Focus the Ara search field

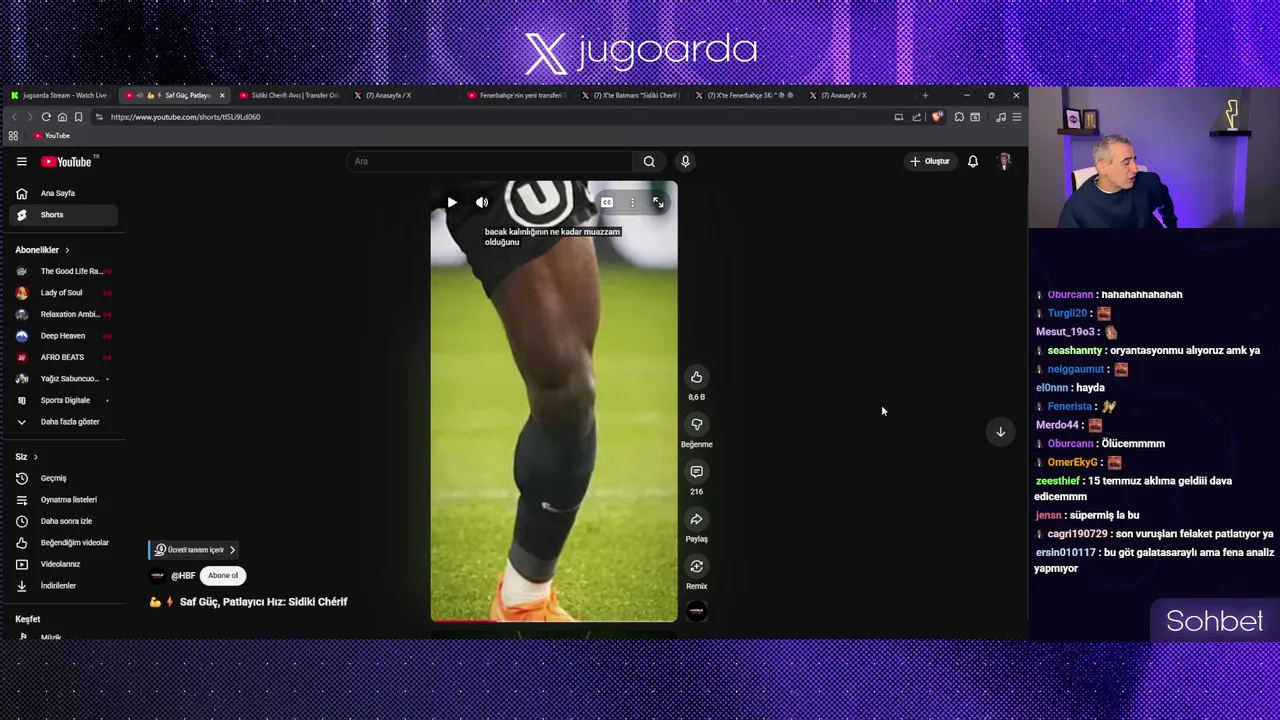tap(490, 161)
